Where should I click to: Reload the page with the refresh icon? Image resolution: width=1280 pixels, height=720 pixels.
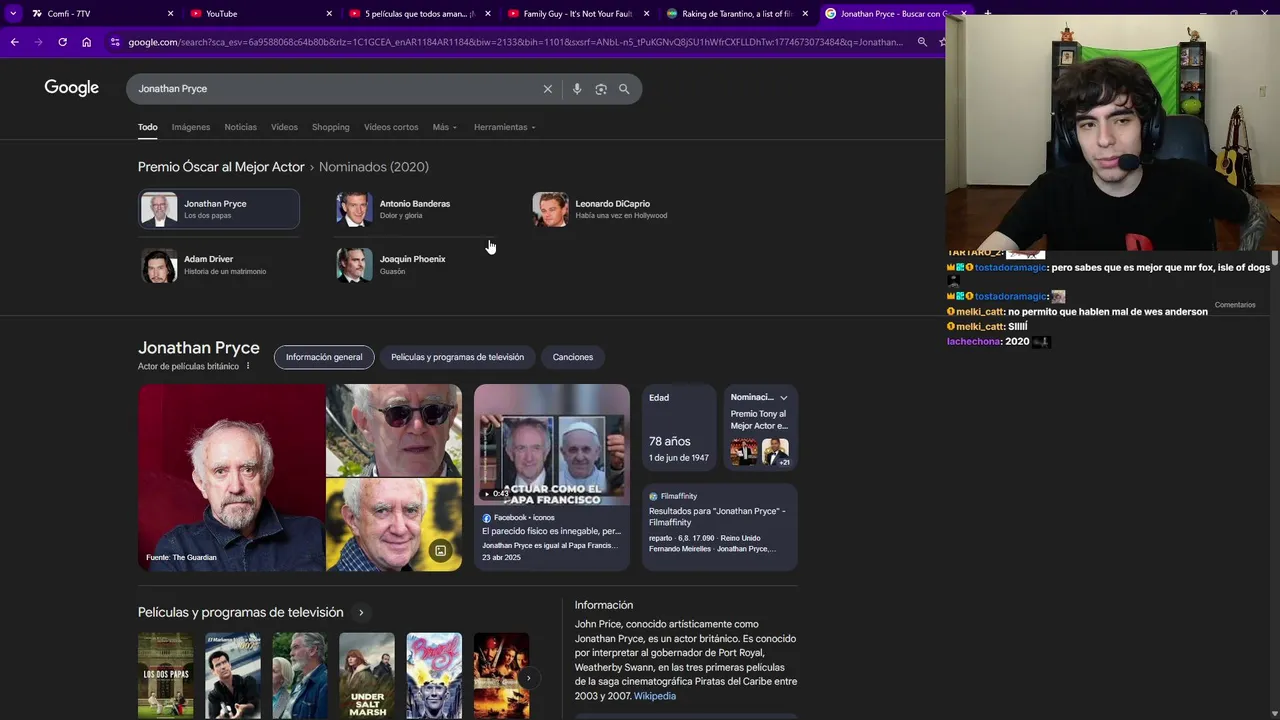(x=62, y=42)
